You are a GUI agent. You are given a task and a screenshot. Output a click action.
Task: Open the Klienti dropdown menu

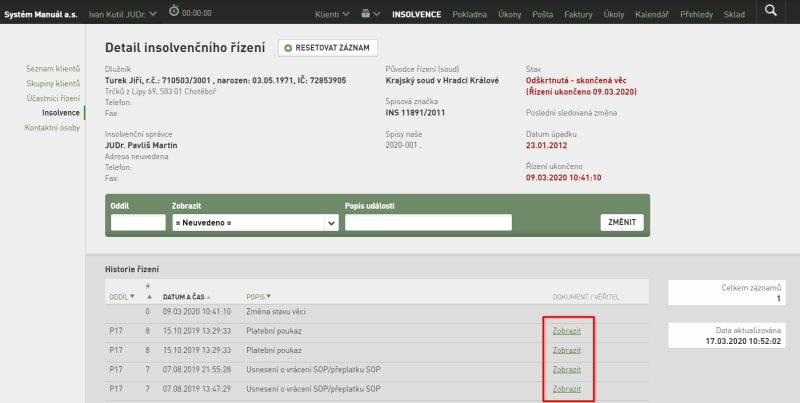332,14
